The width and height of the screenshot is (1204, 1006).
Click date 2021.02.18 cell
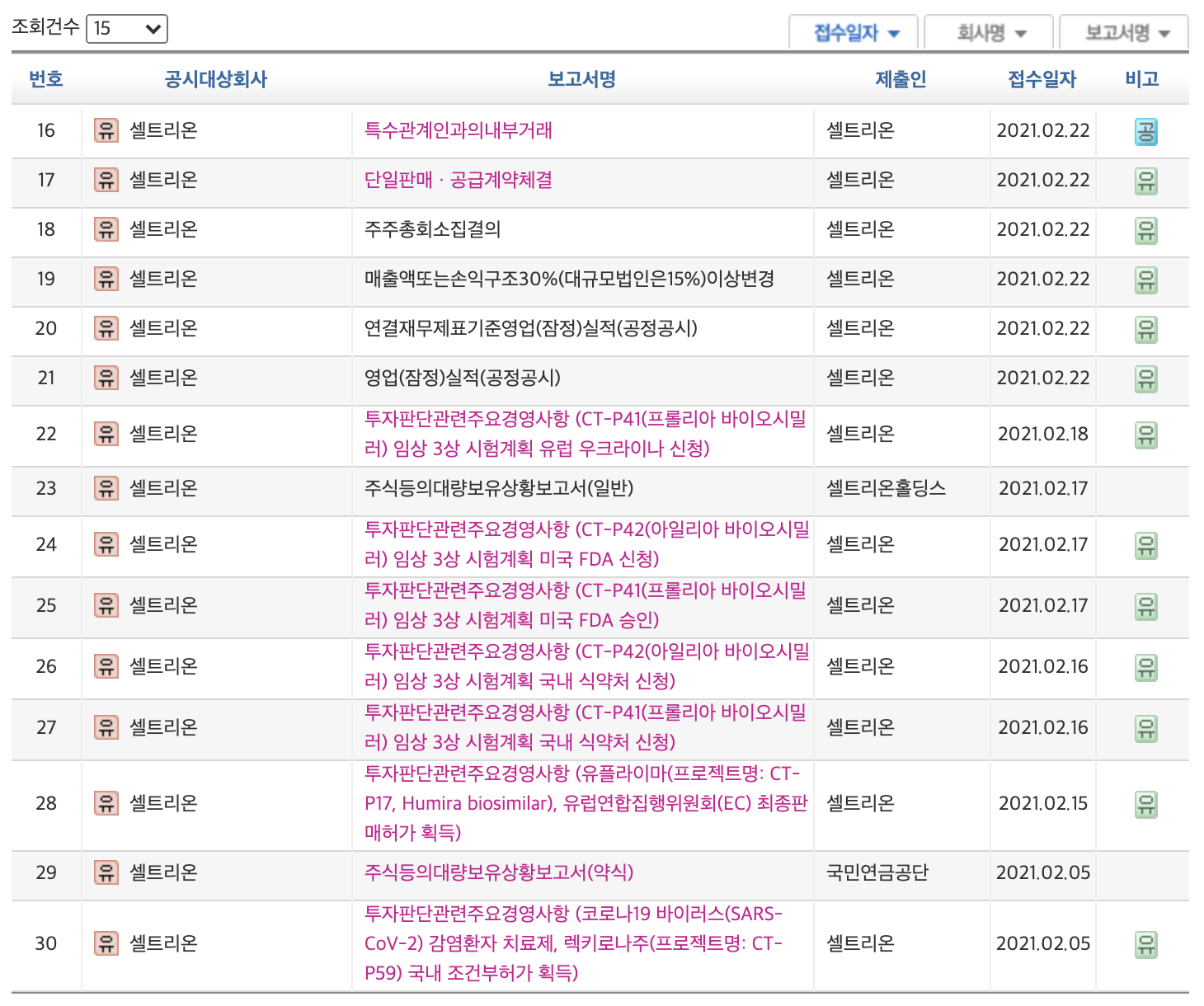click(x=1043, y=434)
